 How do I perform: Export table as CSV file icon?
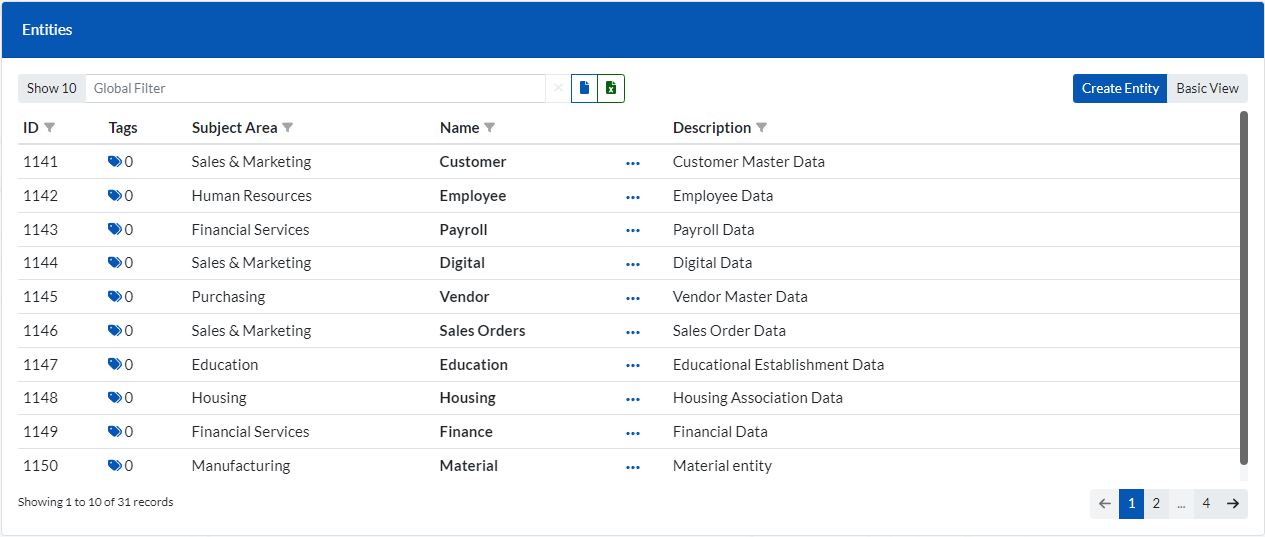pos(585,88)
